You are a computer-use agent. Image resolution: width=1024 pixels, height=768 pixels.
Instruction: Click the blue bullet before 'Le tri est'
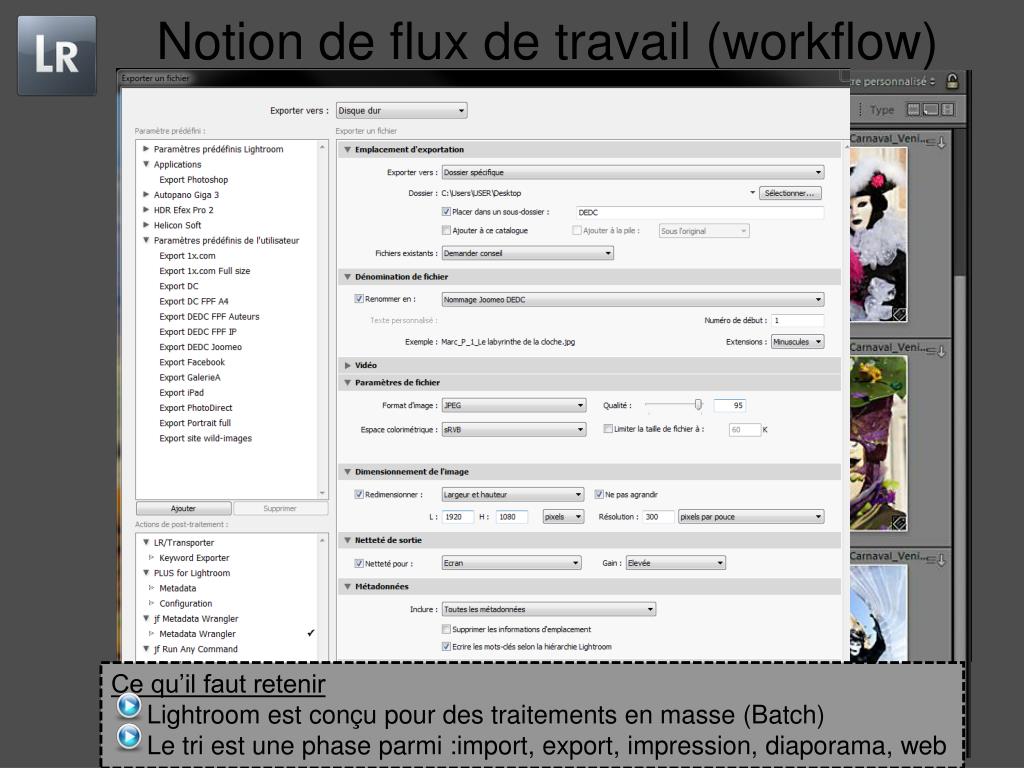(x=129, y=736)
